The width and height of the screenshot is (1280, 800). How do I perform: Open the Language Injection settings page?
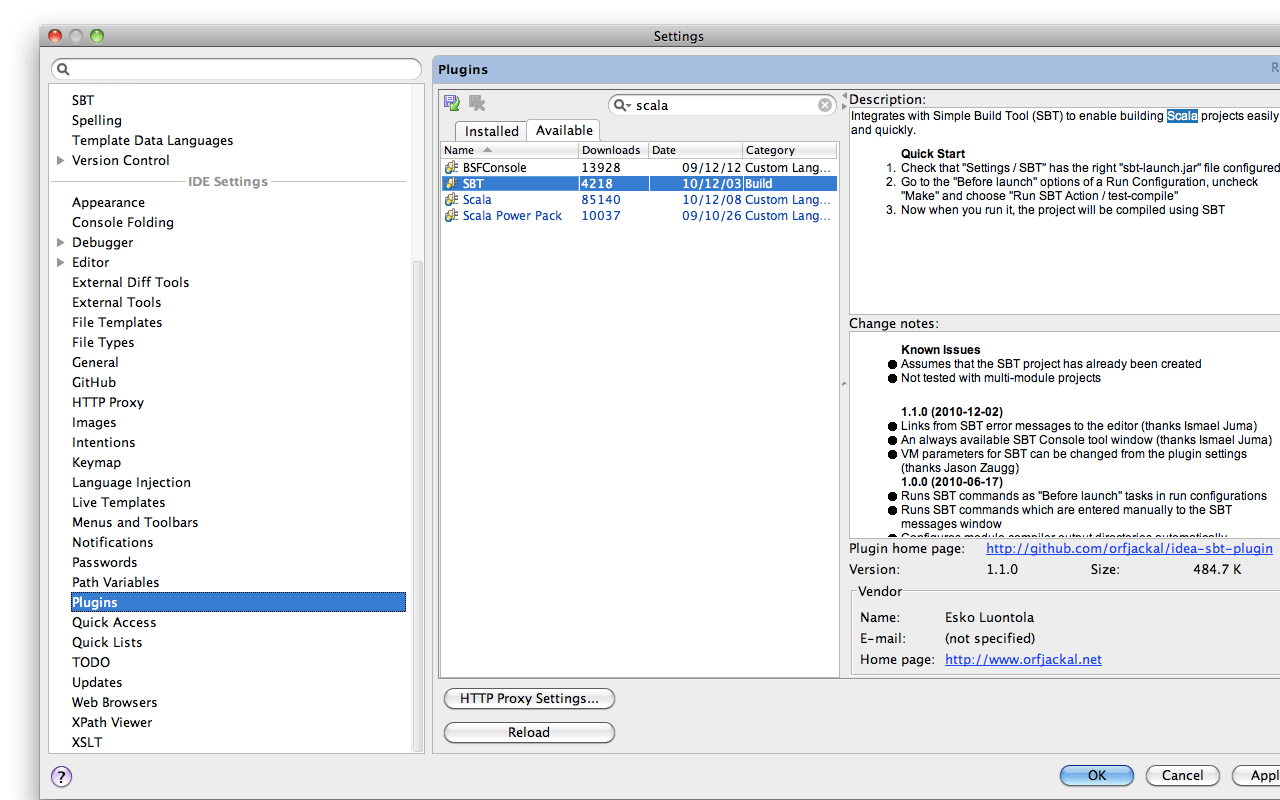point(131,482)
